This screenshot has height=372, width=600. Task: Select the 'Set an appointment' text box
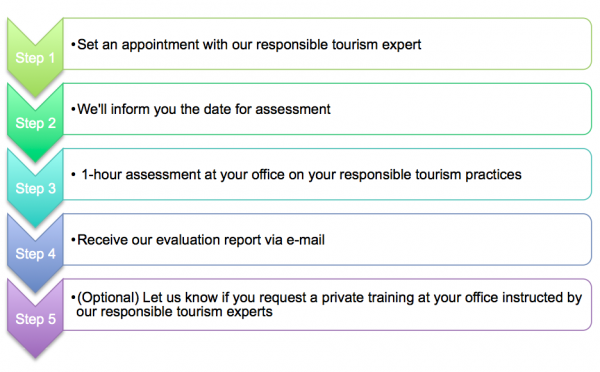coord(328,44)
